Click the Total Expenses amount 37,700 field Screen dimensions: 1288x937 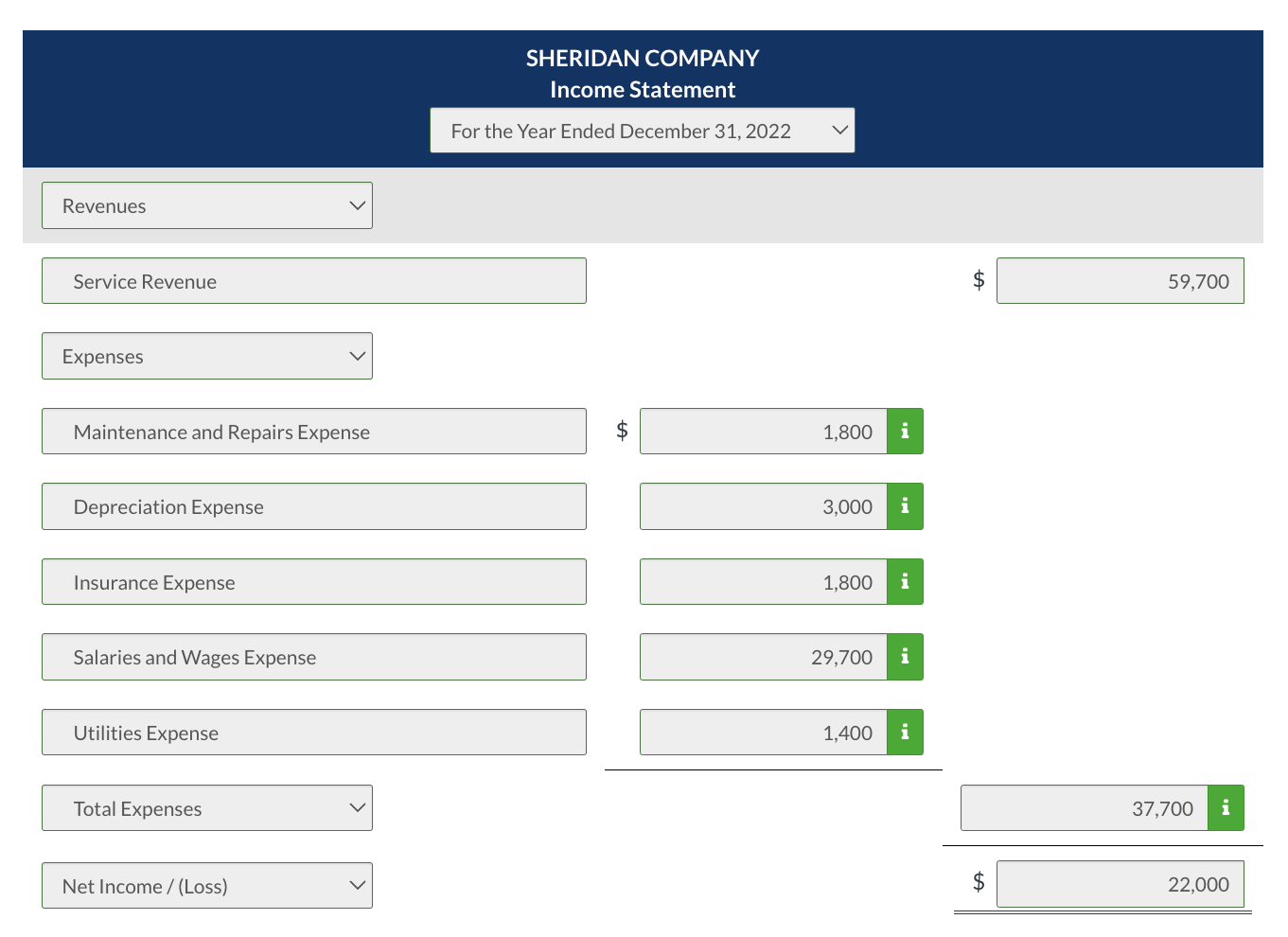(1085, 808)
